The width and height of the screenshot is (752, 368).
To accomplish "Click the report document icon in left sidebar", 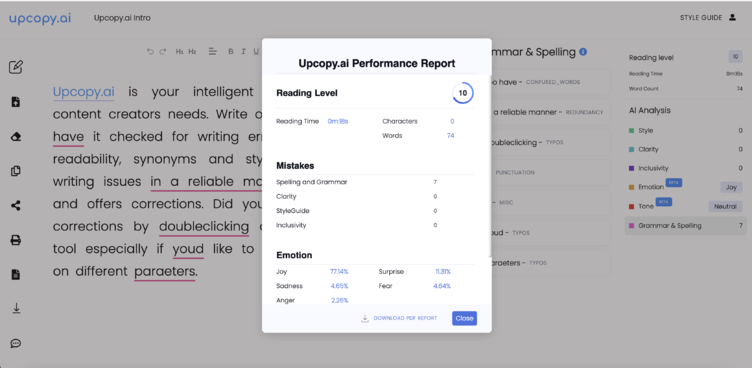I will pos(16,274).
